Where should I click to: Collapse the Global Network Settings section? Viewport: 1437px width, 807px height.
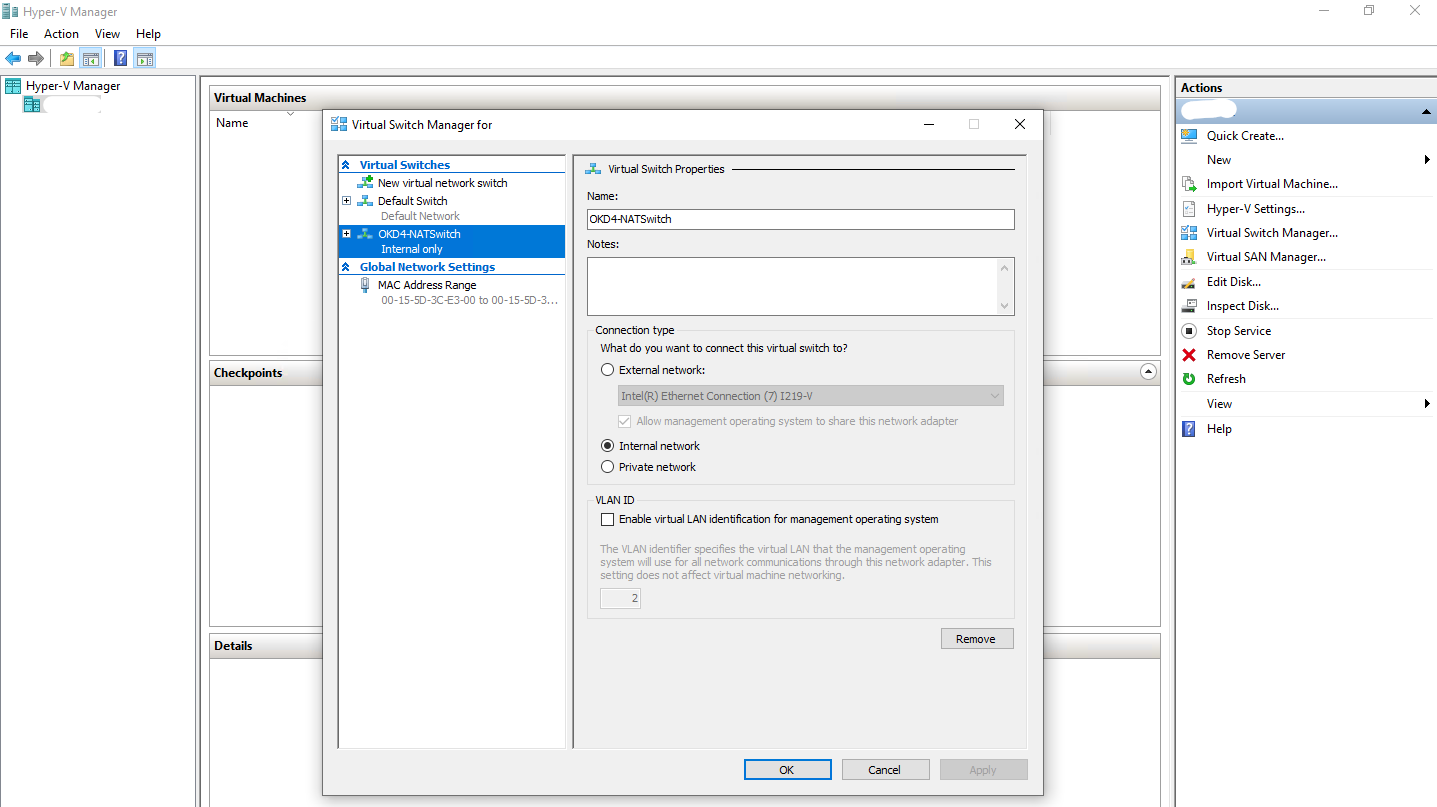click(346, 267)
